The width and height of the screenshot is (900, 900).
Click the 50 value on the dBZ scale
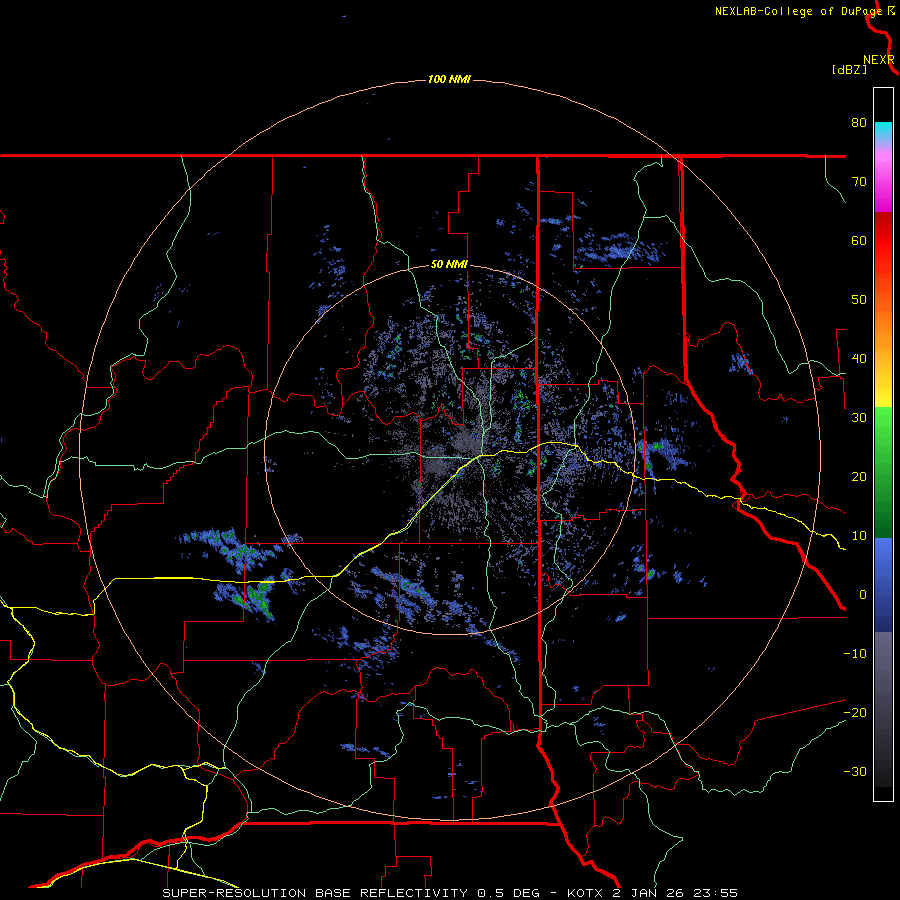(859, 300)
